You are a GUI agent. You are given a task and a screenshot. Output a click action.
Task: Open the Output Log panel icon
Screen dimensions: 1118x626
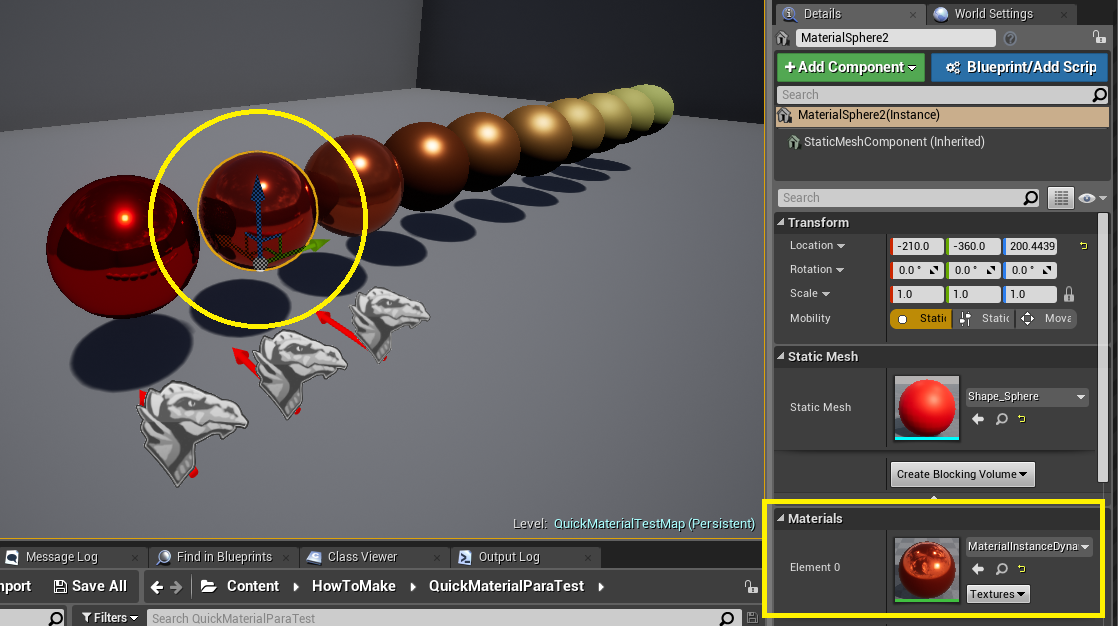463,557
